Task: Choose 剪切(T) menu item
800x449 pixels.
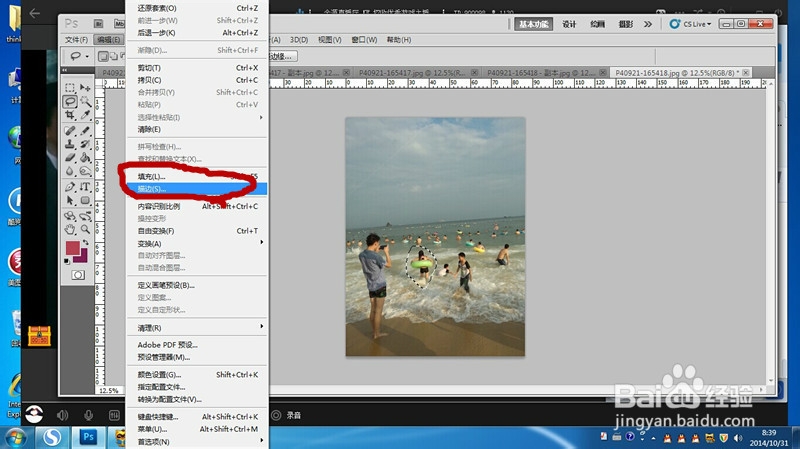Action: pyautogui.click(x=197, y=68)
